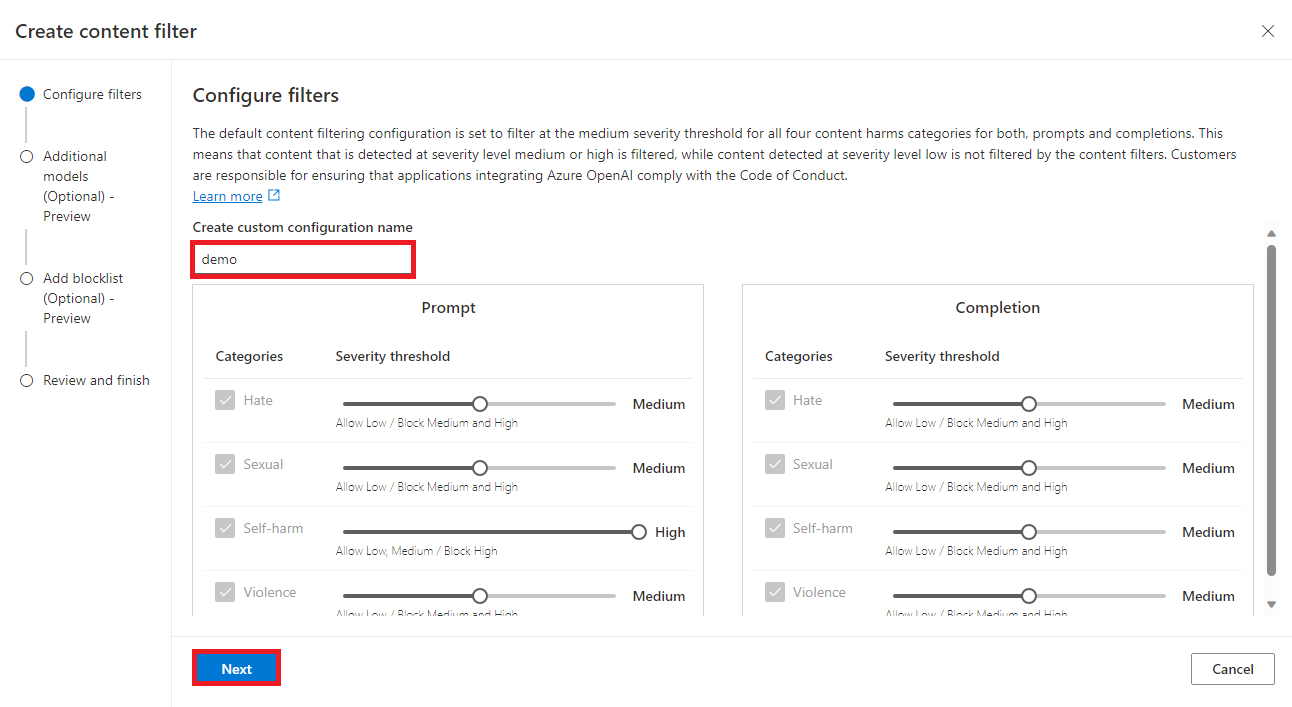This screenshot has width=1292, height=707.
Task: Click Prompt Hate 'Medium' value label
Action: coord(659,404)
